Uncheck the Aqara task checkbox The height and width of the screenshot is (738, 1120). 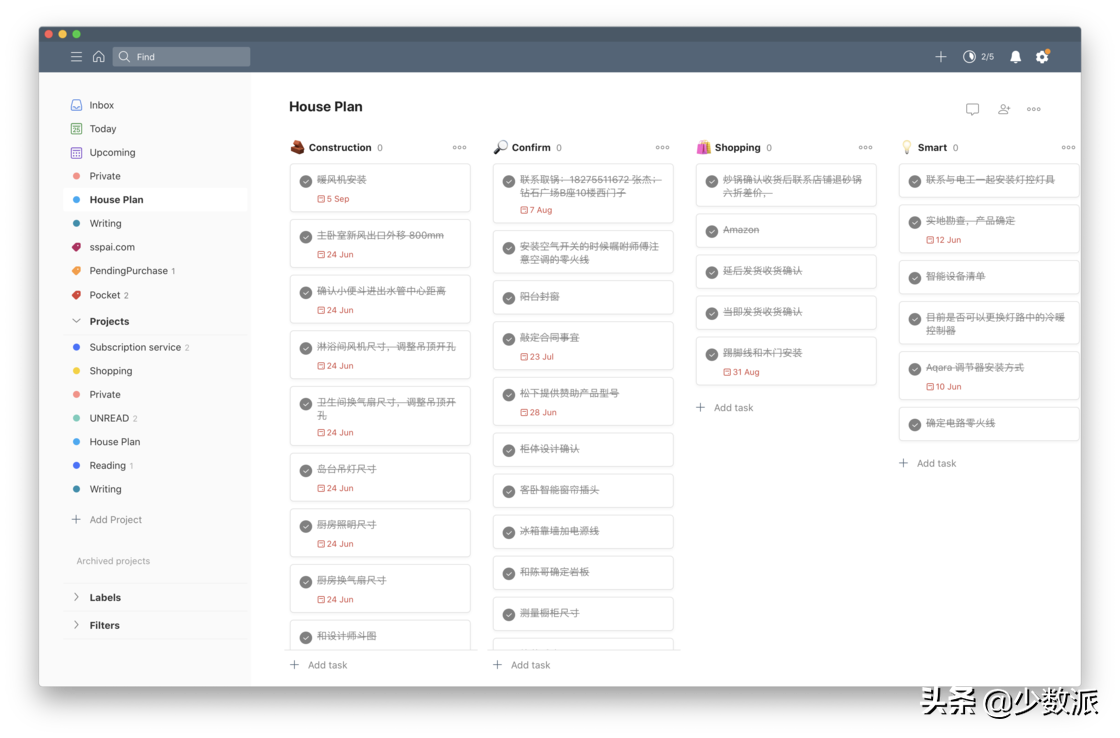[x=914, y=369]
